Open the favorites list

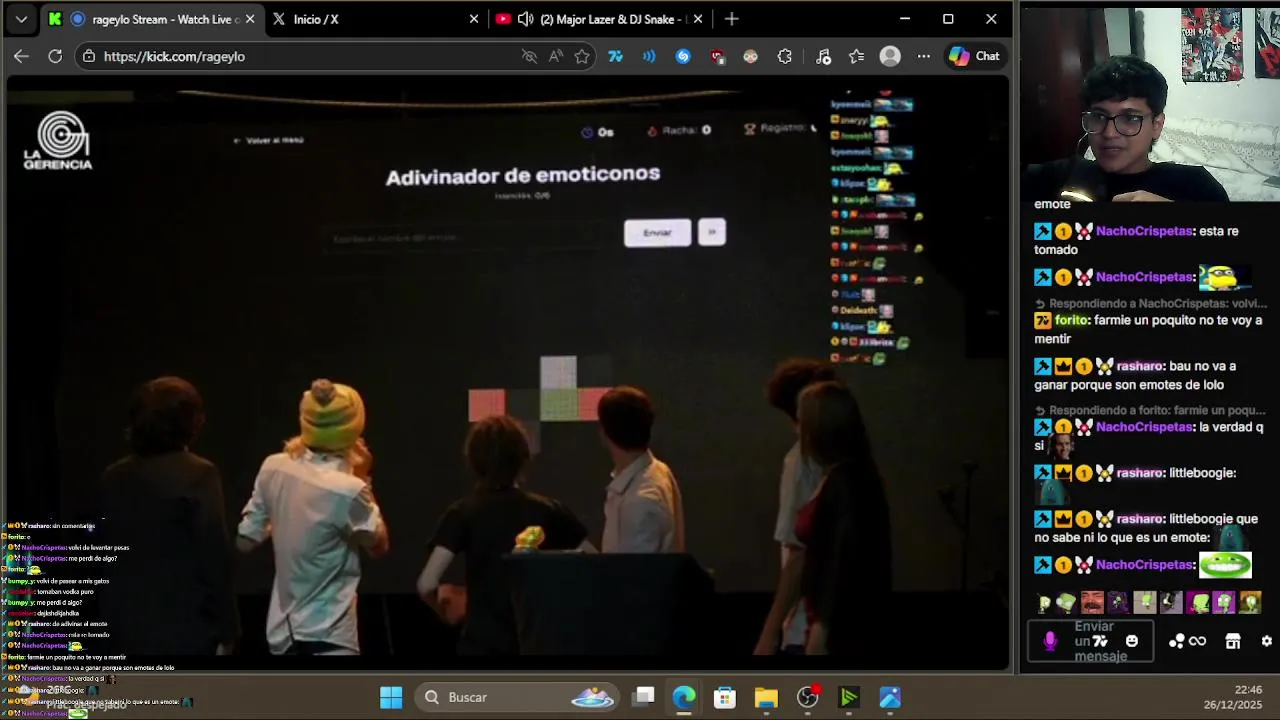(x=857, y=56)
